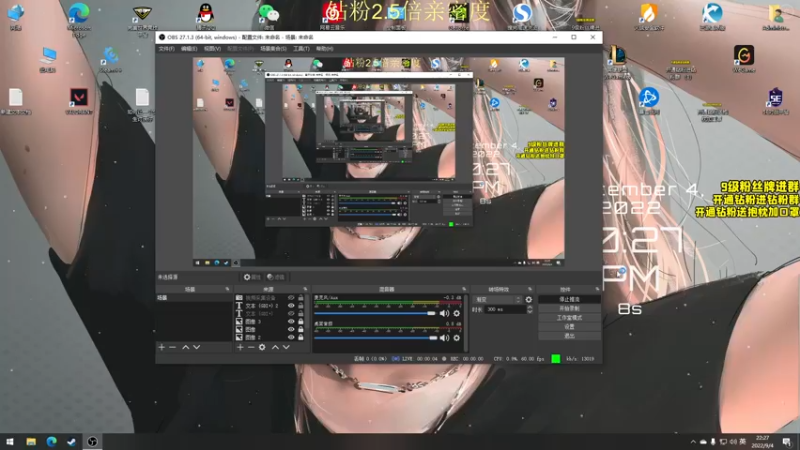
Task: Open transition properties gear beside the transition dropdown
Action: pos(529,299)
